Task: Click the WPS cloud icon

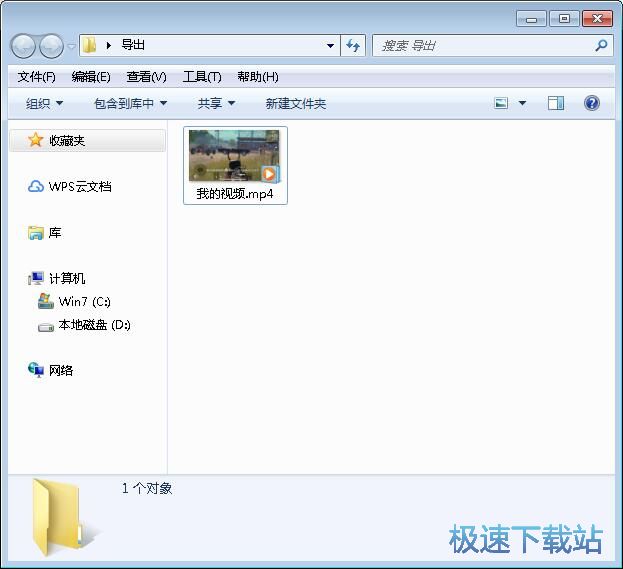Action: click(x=36, y=186)
